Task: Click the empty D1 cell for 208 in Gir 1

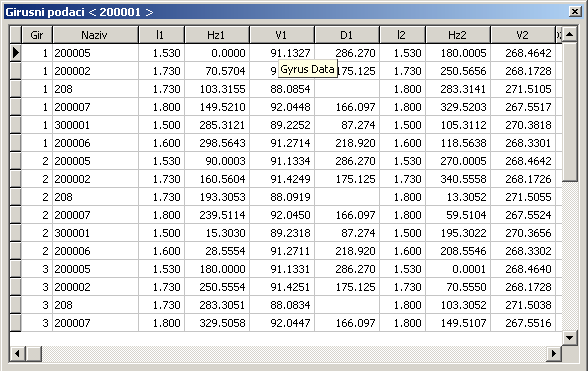Action: click(347, 89)
